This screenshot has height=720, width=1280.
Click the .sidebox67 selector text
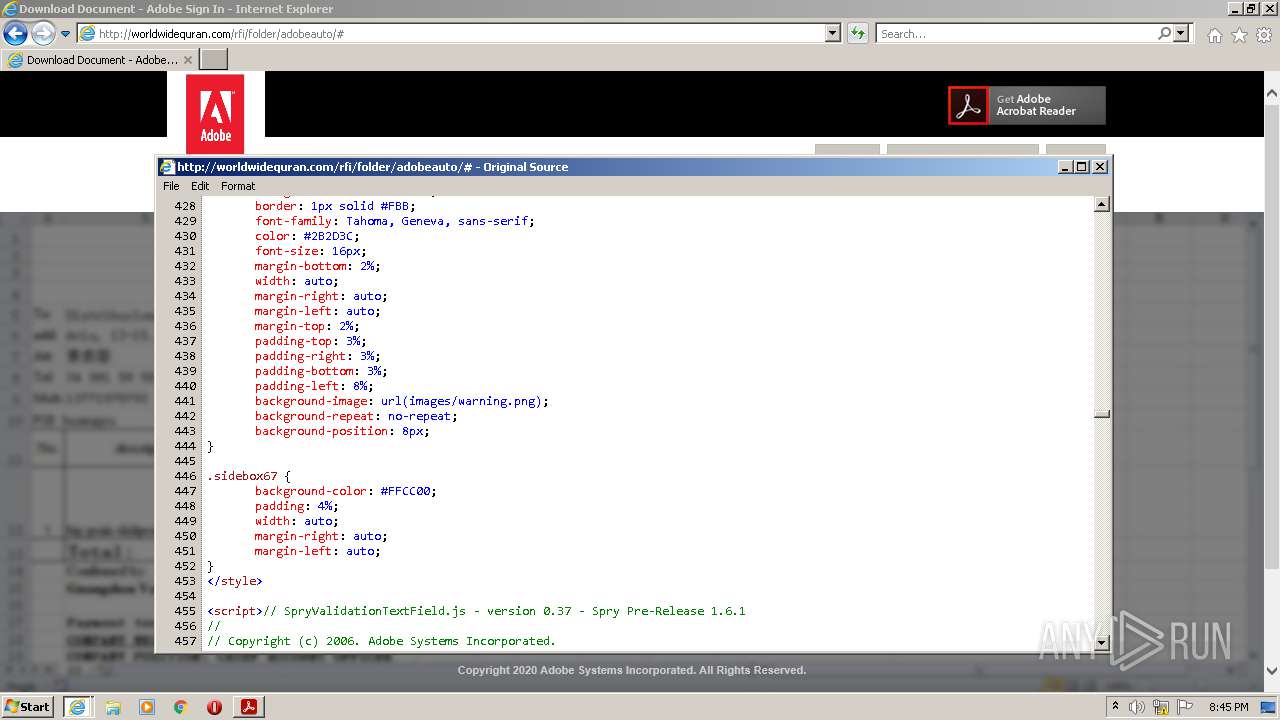[242, 476]
